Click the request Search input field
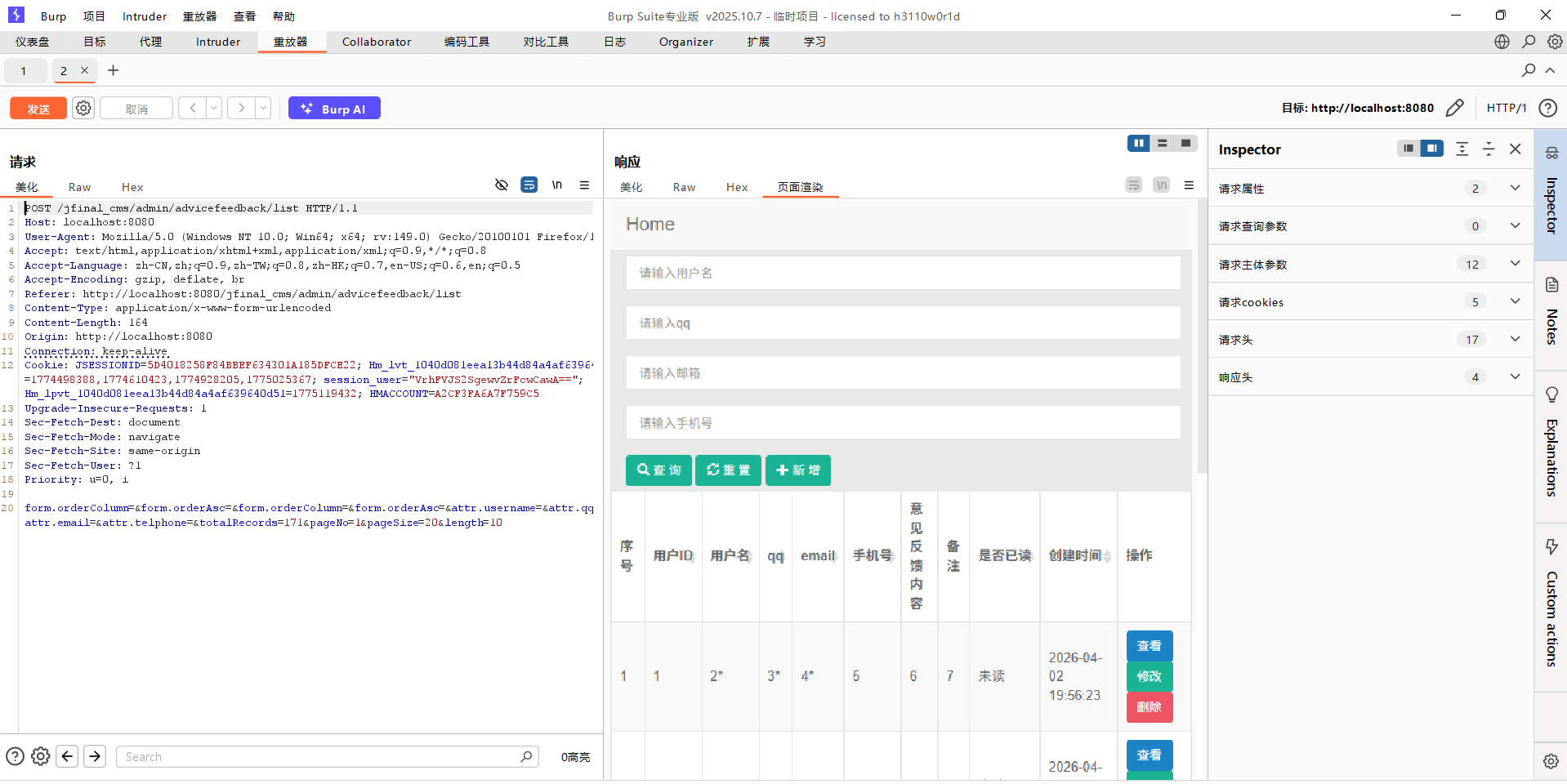Screen dimensions: 1567x784 click(x=327, y=757)
